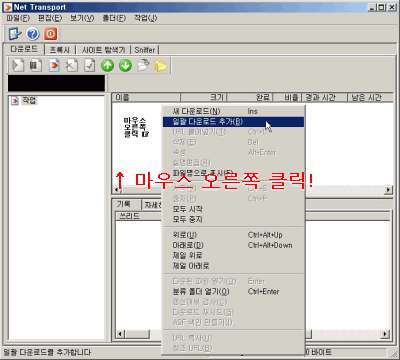Open the 파일(F) menu

(x=18, y=18)
